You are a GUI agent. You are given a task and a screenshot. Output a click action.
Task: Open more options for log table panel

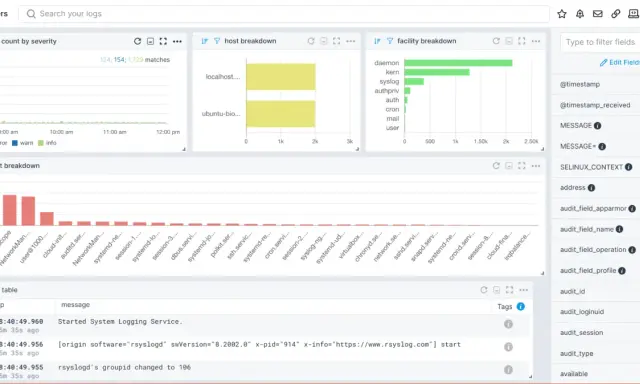pos(524,290)
